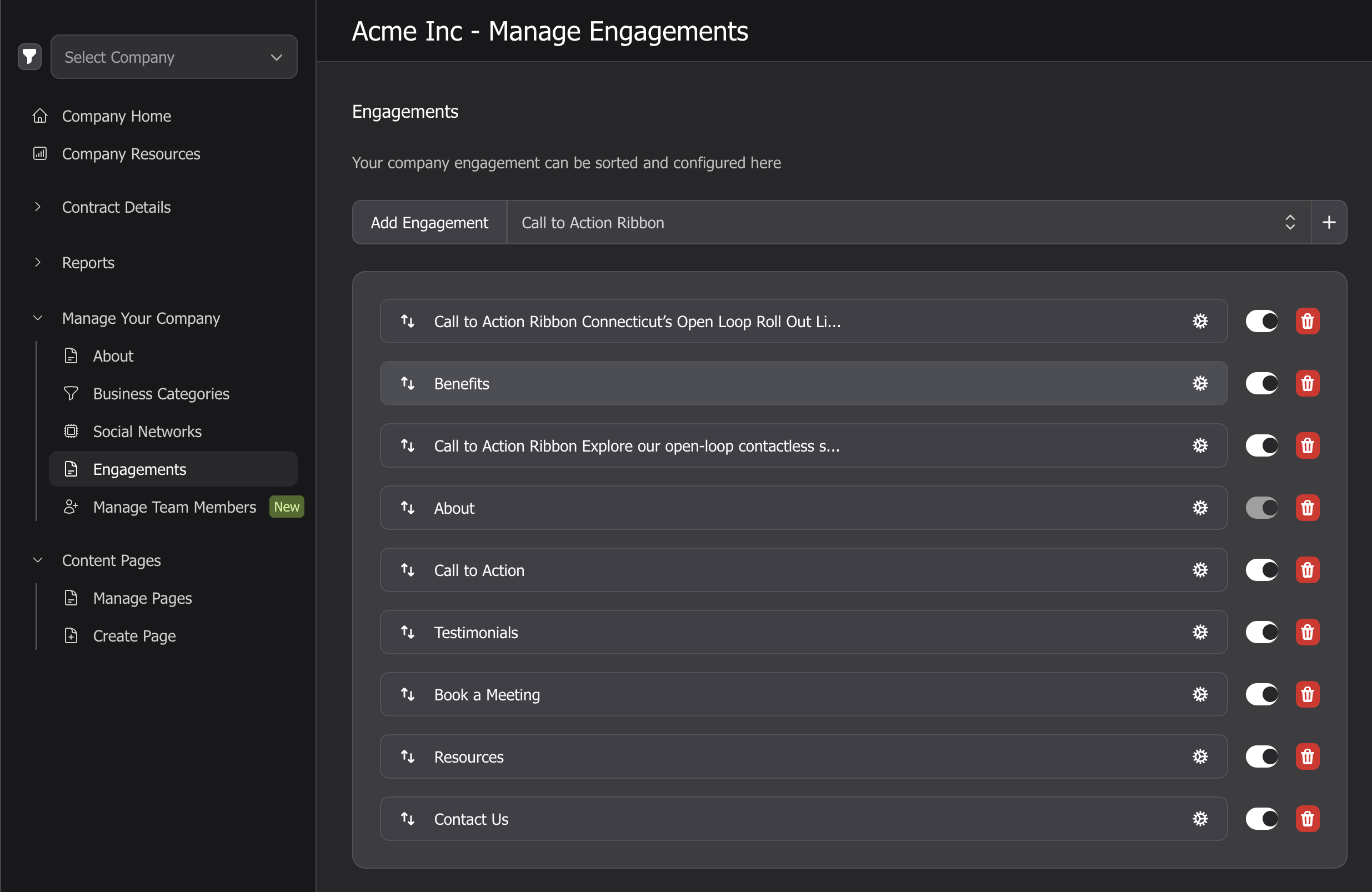Image resolution: width=1372 pixels, height=892 pixels.
Task: Click reorder arrows on Contact Us row
Action: pyautogui.click(x=408, y=819)
